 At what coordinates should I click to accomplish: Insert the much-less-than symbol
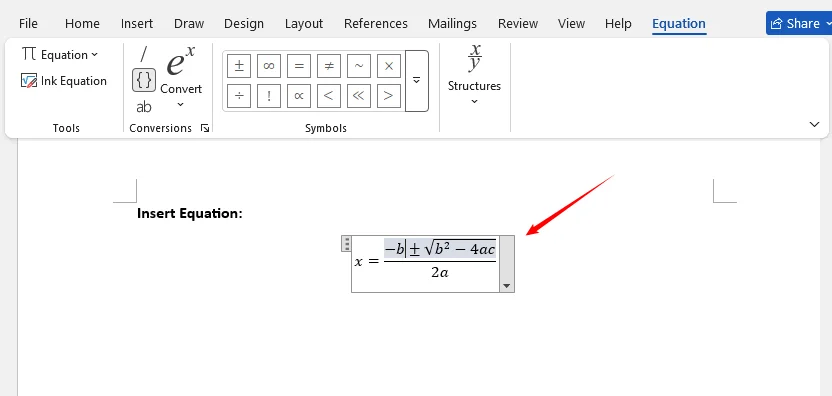coord(359,96)
